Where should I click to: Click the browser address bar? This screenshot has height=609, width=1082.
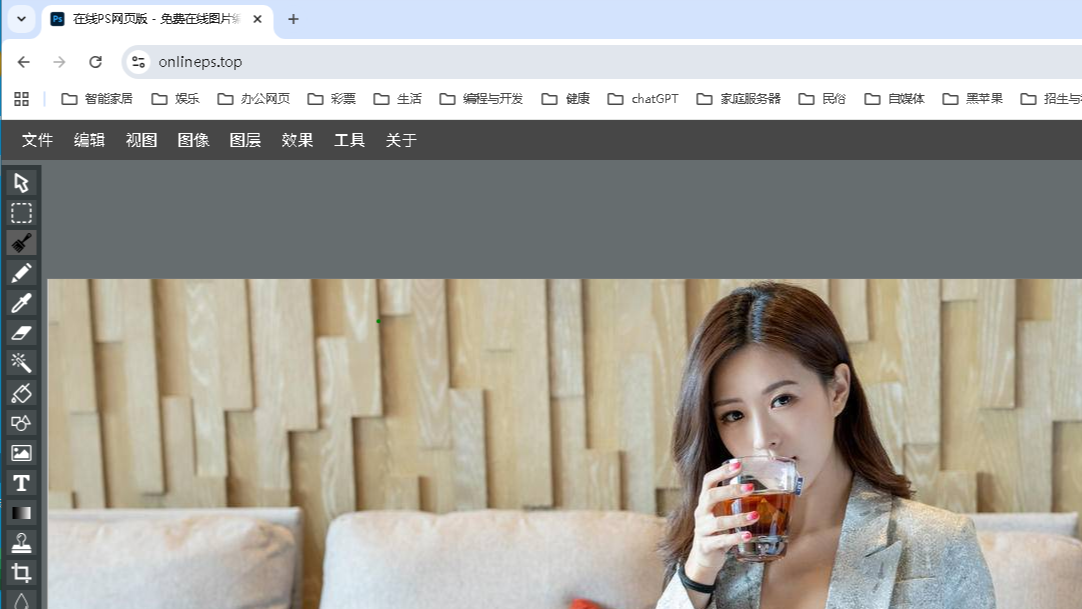tap(200, 61)
